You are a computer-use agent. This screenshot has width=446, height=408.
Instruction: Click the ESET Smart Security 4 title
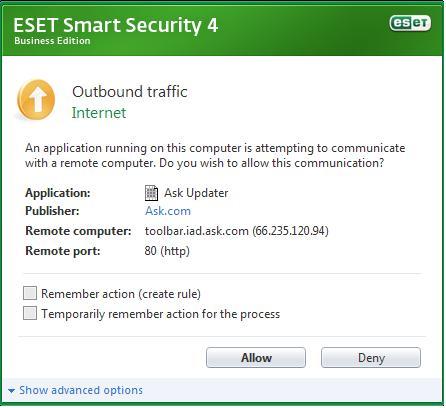(116, 25)
